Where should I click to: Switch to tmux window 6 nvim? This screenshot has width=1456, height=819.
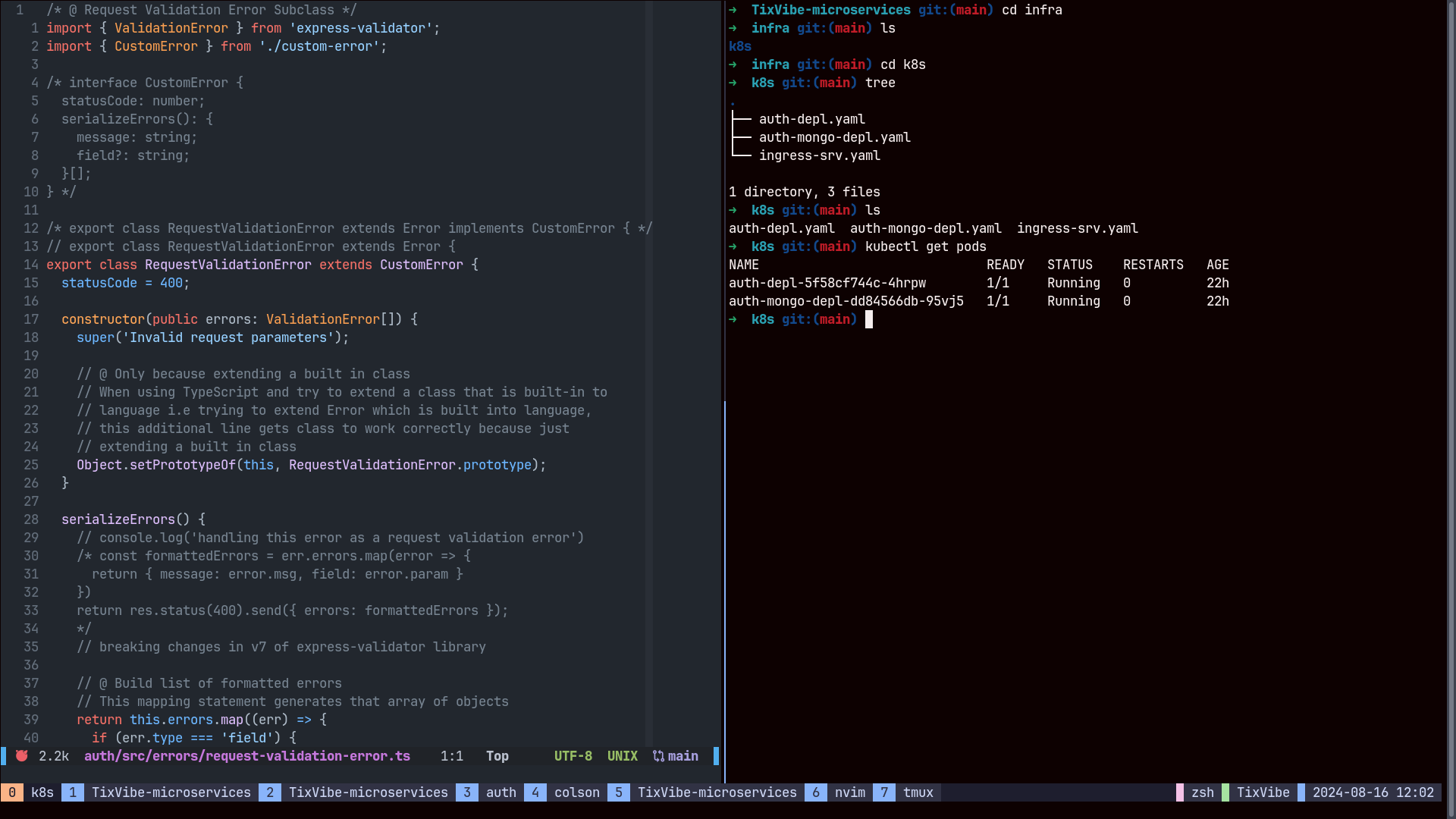(839, 792)
